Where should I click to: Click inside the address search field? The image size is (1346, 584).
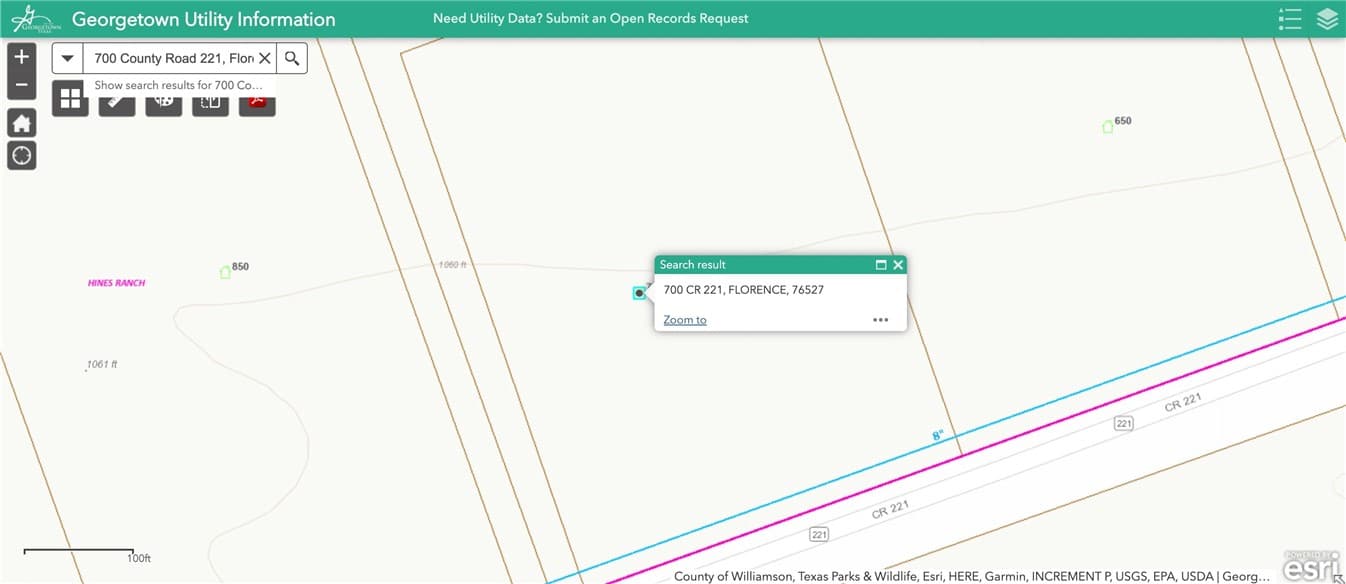(173, 58)
